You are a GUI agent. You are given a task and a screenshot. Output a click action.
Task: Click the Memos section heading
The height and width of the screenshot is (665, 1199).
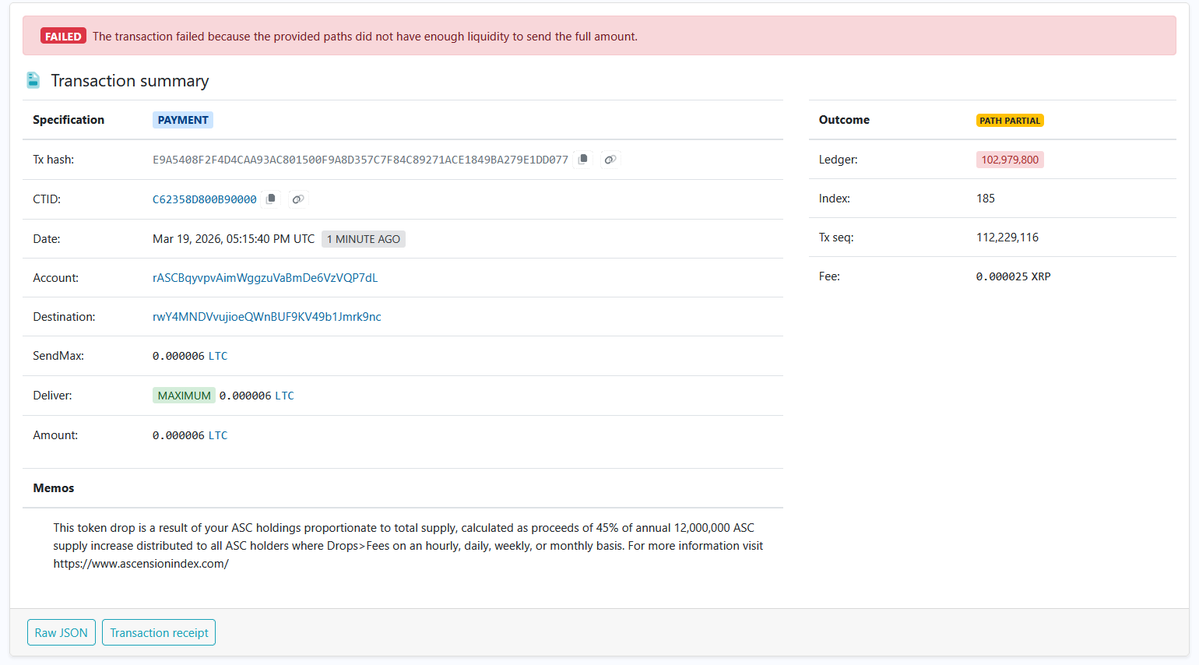[x=54, y=488]
